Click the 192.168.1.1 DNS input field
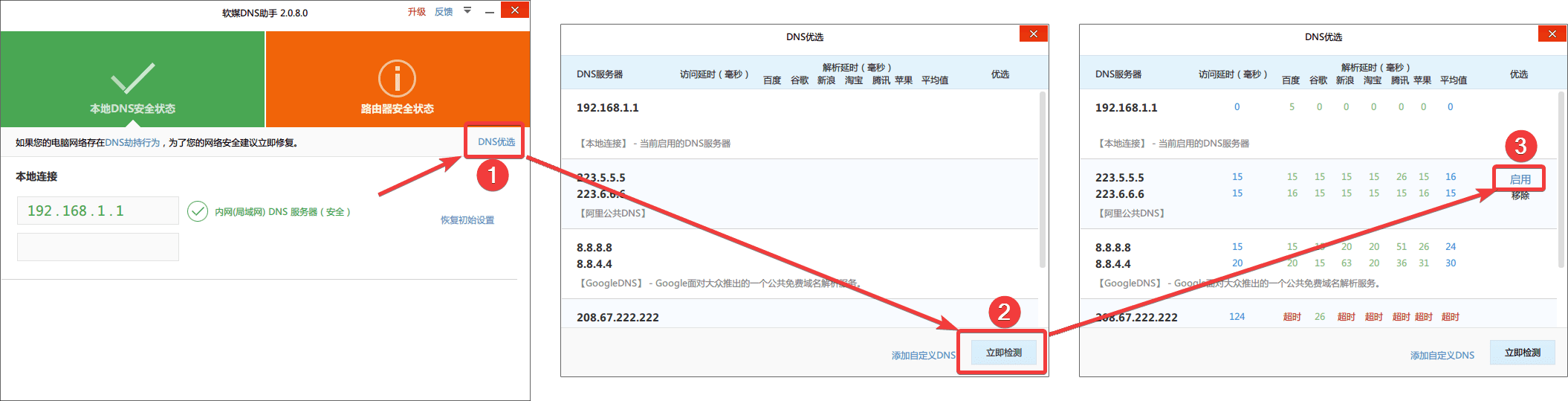 tap(97, 211)
